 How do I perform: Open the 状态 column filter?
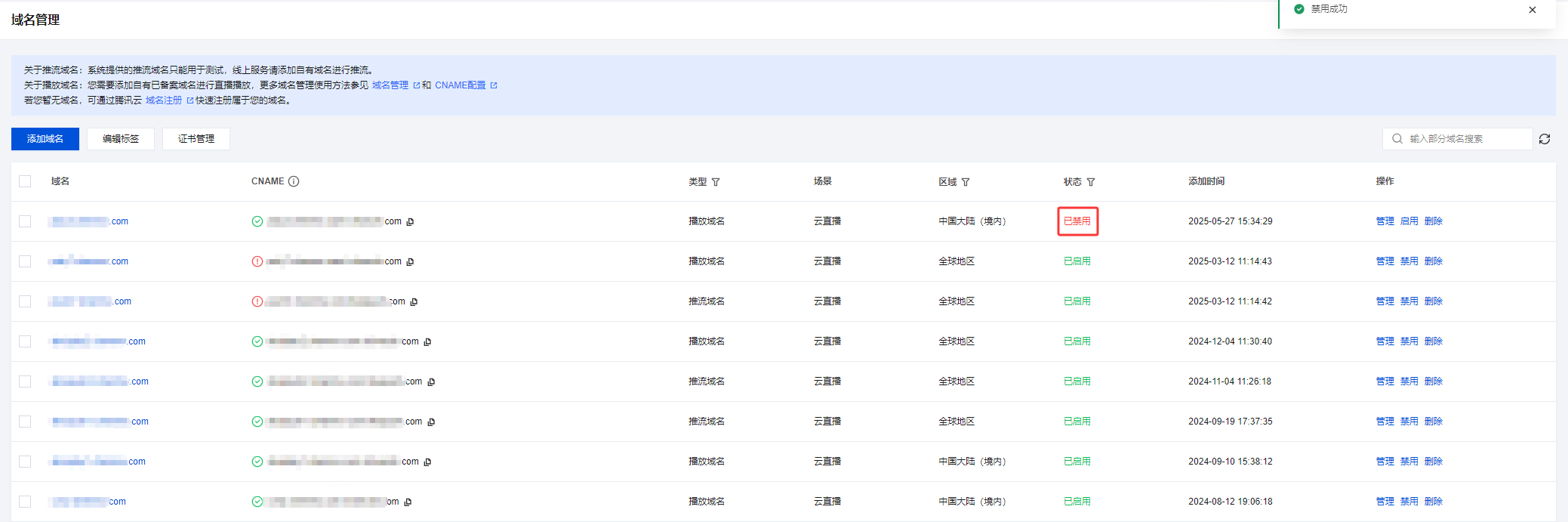click(1091, 182)
